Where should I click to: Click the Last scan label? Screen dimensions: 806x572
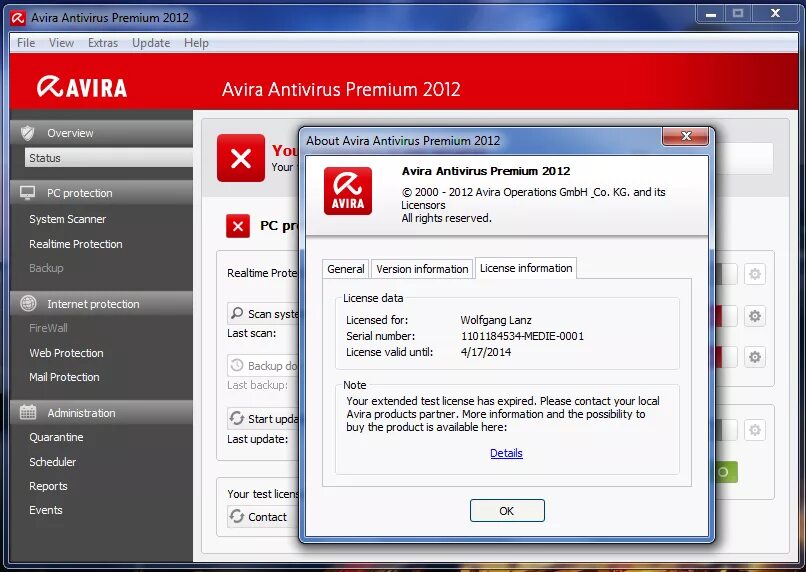tap(251, 333)
